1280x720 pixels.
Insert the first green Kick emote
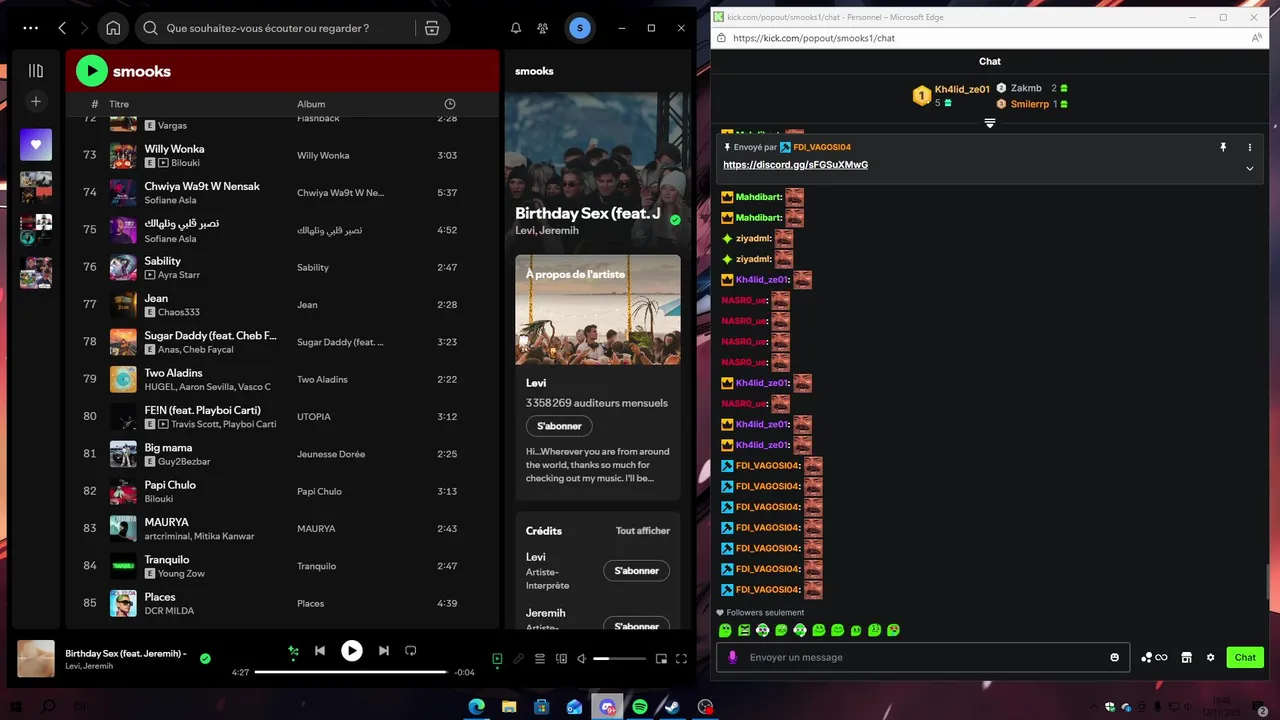pyautogui.click(x=726, y=630)
